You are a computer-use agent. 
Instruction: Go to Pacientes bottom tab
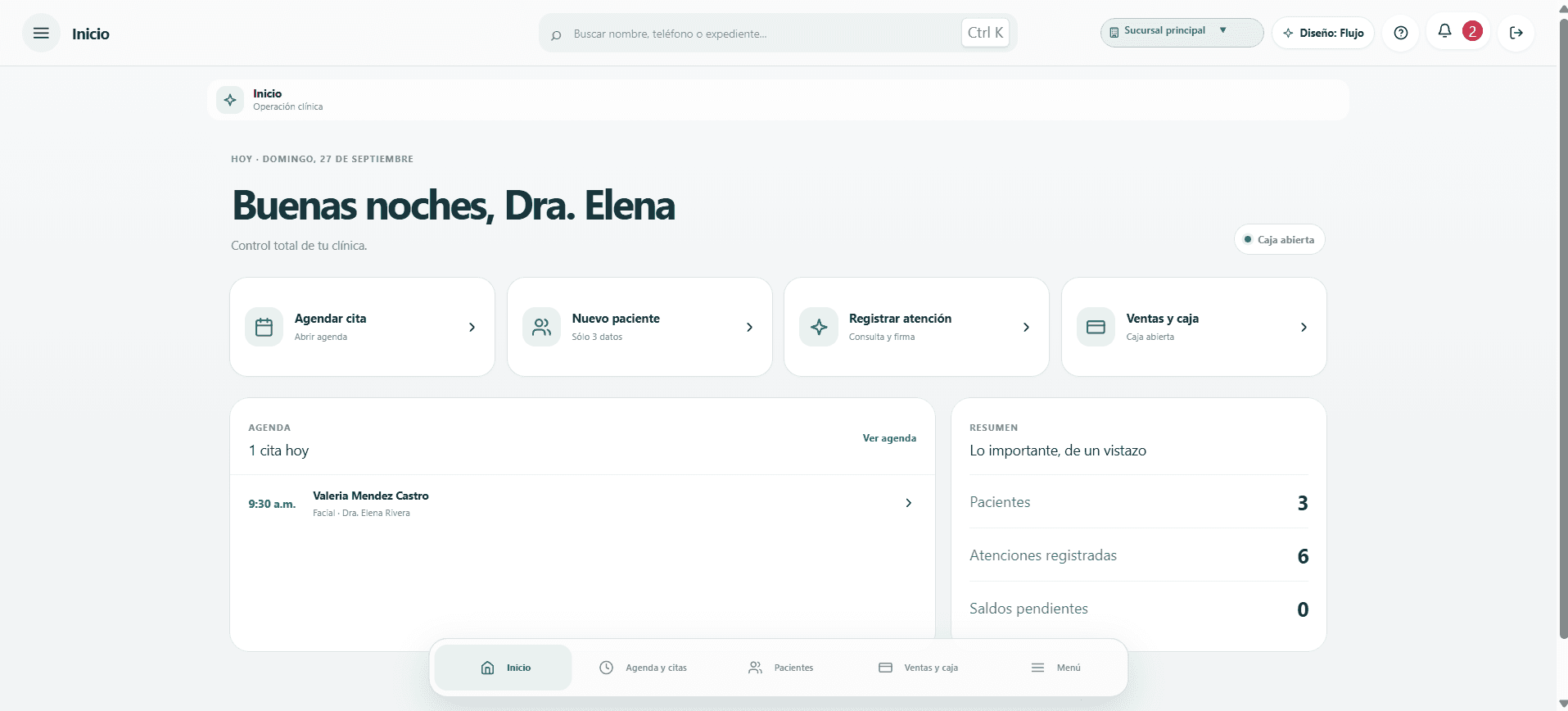[780, 668]
